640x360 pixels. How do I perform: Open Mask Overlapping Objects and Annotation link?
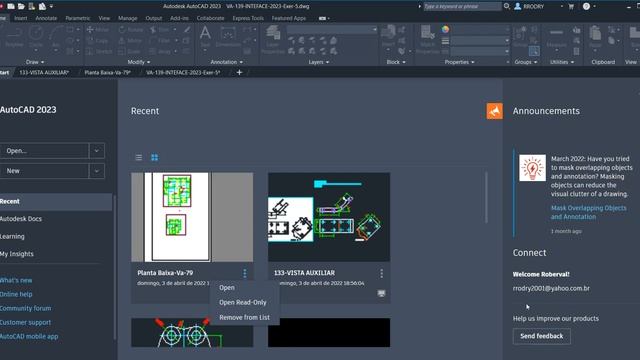588,212
